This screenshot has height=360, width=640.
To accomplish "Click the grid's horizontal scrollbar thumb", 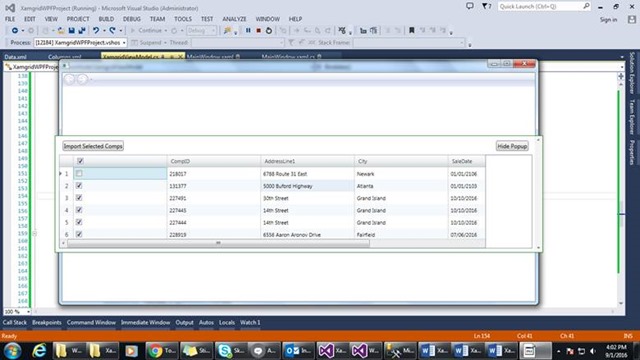I will pyautogui.click(x=218, y=243).
